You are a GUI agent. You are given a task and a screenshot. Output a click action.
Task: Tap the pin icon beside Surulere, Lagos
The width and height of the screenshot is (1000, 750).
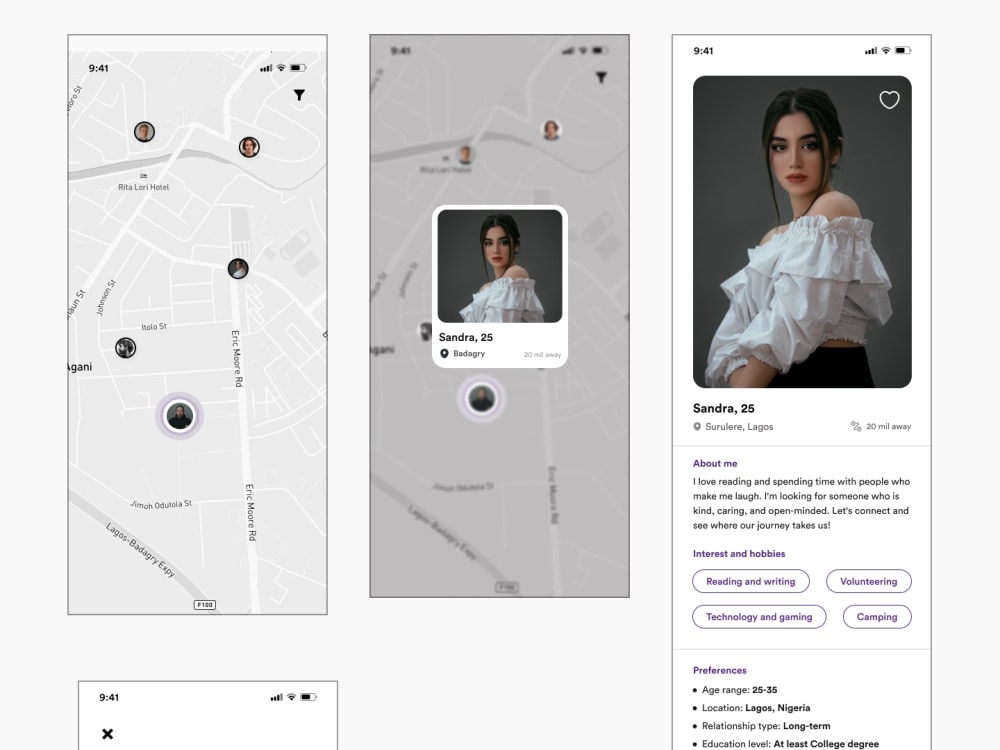(x=697, y=427)
